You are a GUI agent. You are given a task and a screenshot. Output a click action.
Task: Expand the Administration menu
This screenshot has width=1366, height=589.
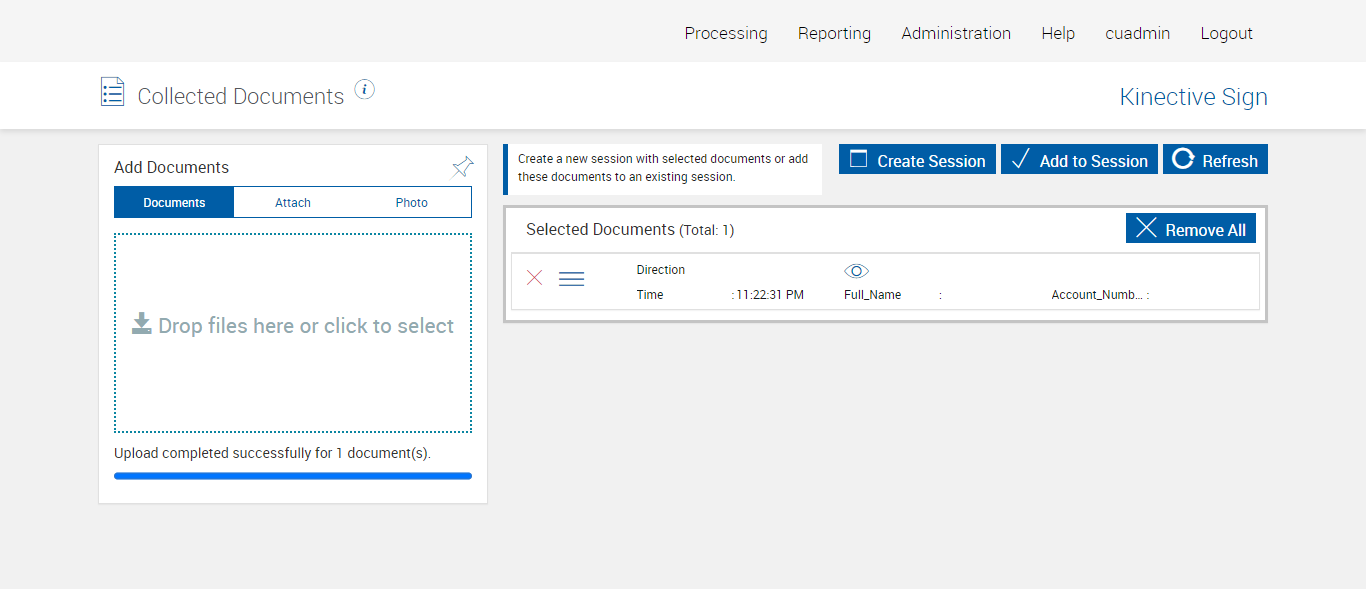click(x=956, y=33)
